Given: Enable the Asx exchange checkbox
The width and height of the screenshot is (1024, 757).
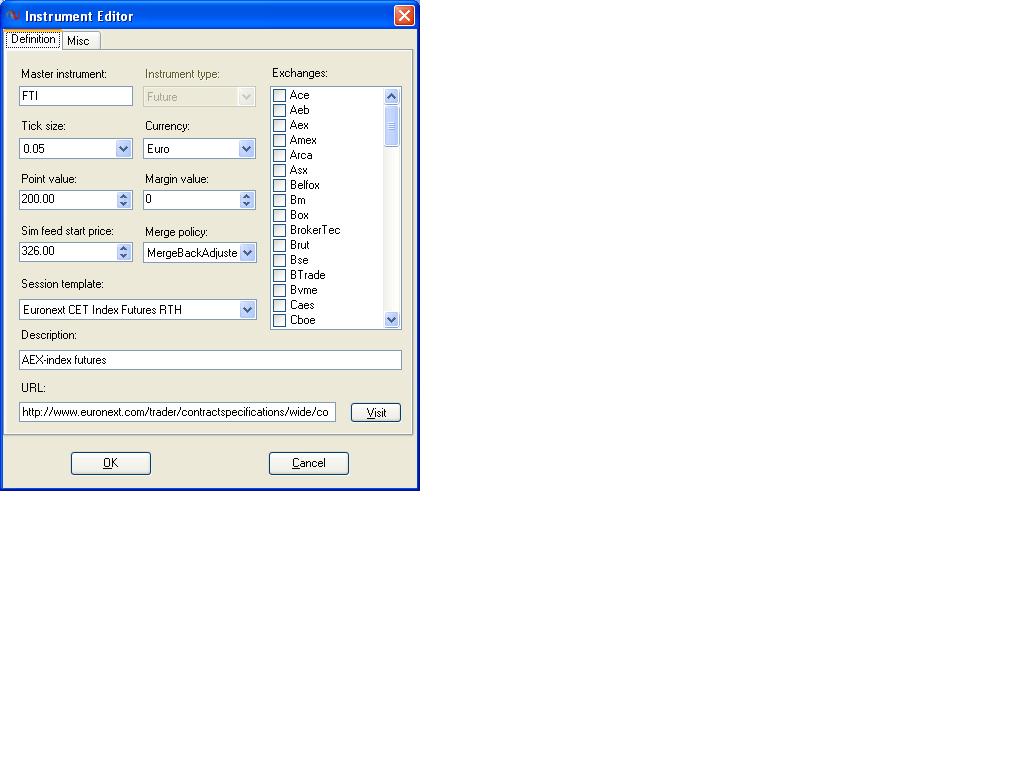Looking at the screenshot, I should [x=280, y=170].
